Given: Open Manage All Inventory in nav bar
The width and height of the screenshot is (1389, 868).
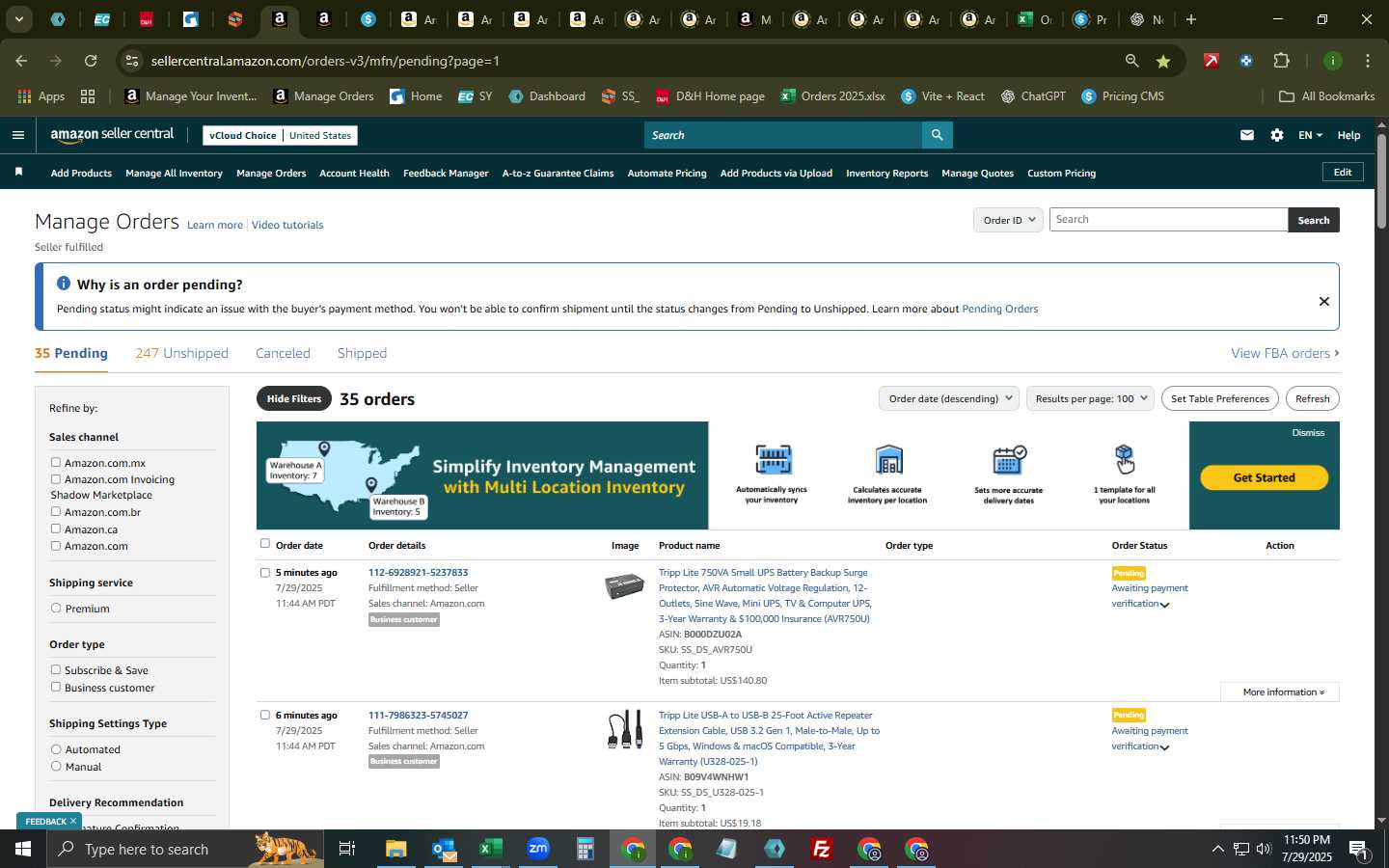Looking at the screenshot, I should [x=174, y=174].
